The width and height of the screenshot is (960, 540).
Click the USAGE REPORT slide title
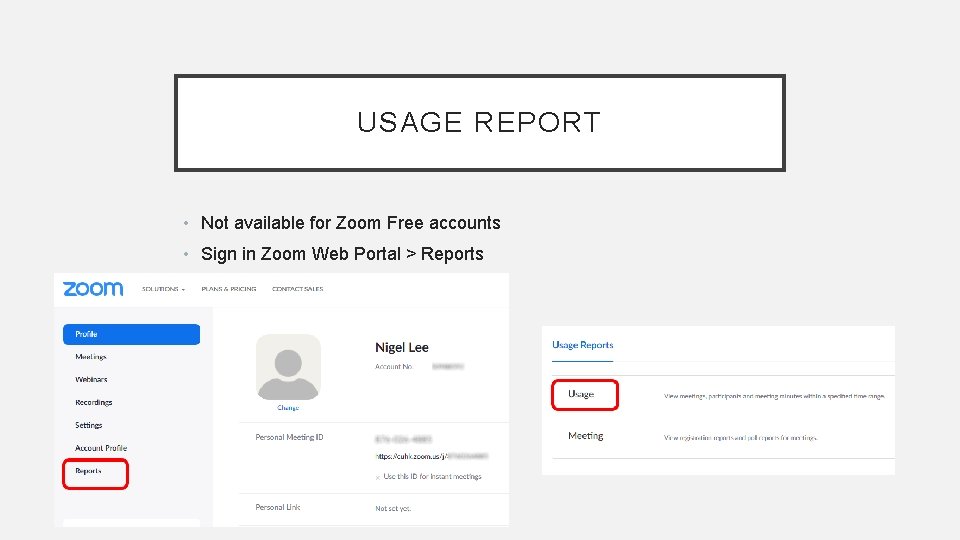[479, 122]
